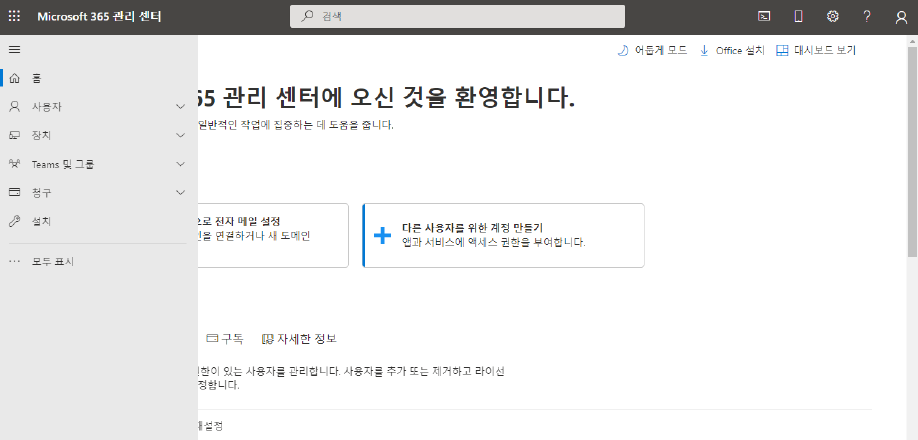Toggle 어둡게 모드 dark mode
The width and height of the screenshot is (918, 440).
coord(652,50)
